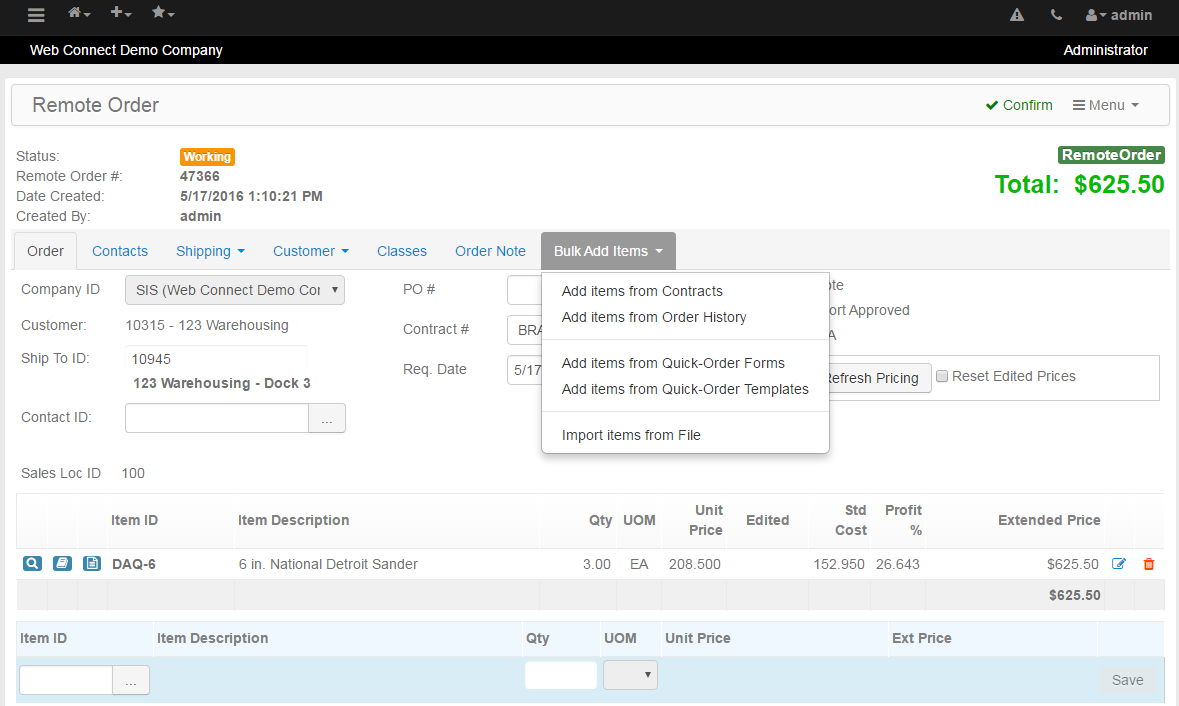Click the 26.643 profit percent cell
1179x706 pixels.
[898, 564]
